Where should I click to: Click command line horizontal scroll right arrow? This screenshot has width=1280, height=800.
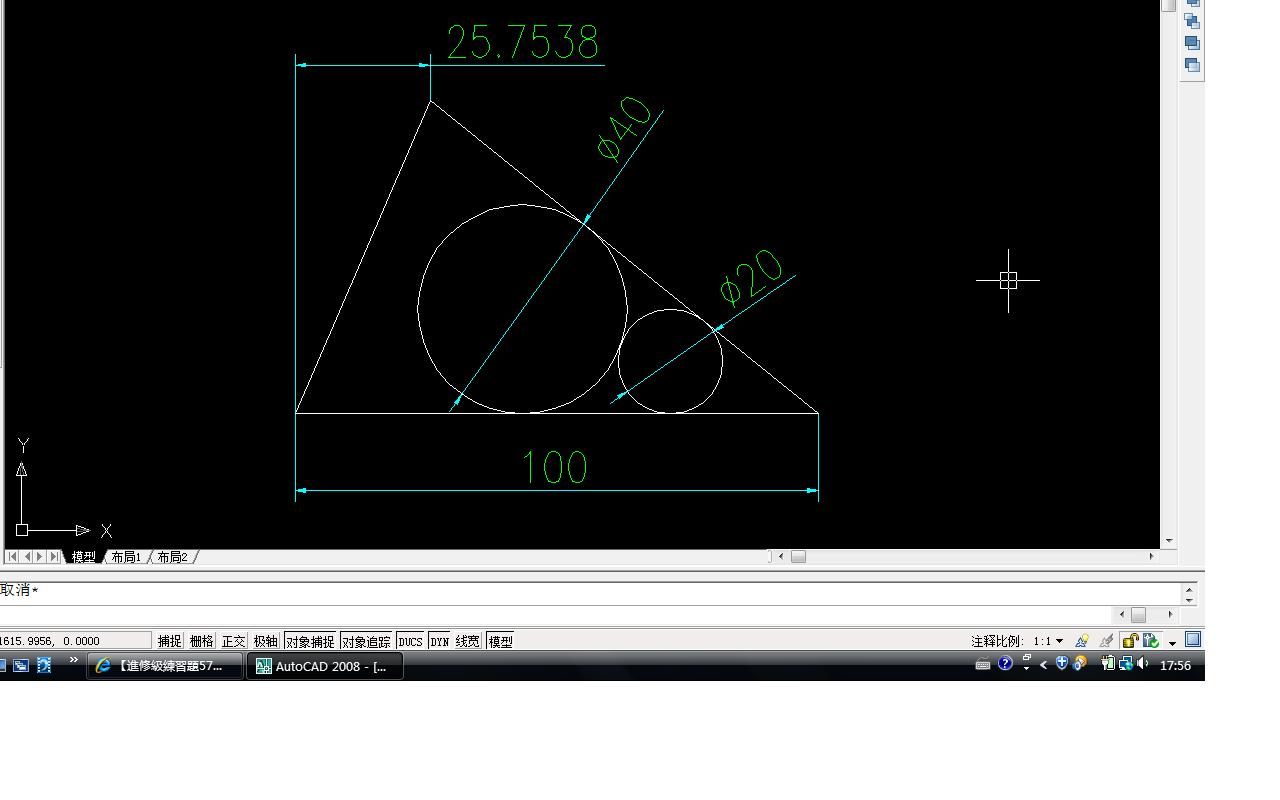coord(1170,615)
